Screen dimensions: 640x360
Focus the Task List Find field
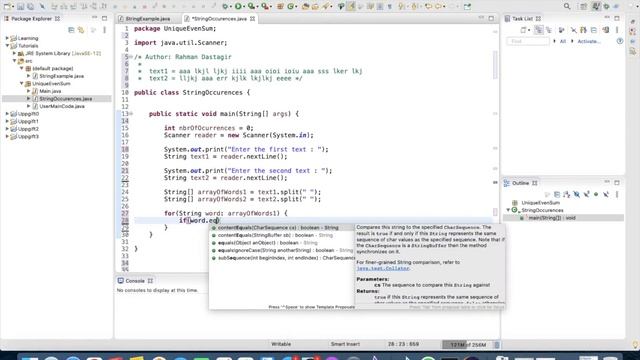(528, 41)
